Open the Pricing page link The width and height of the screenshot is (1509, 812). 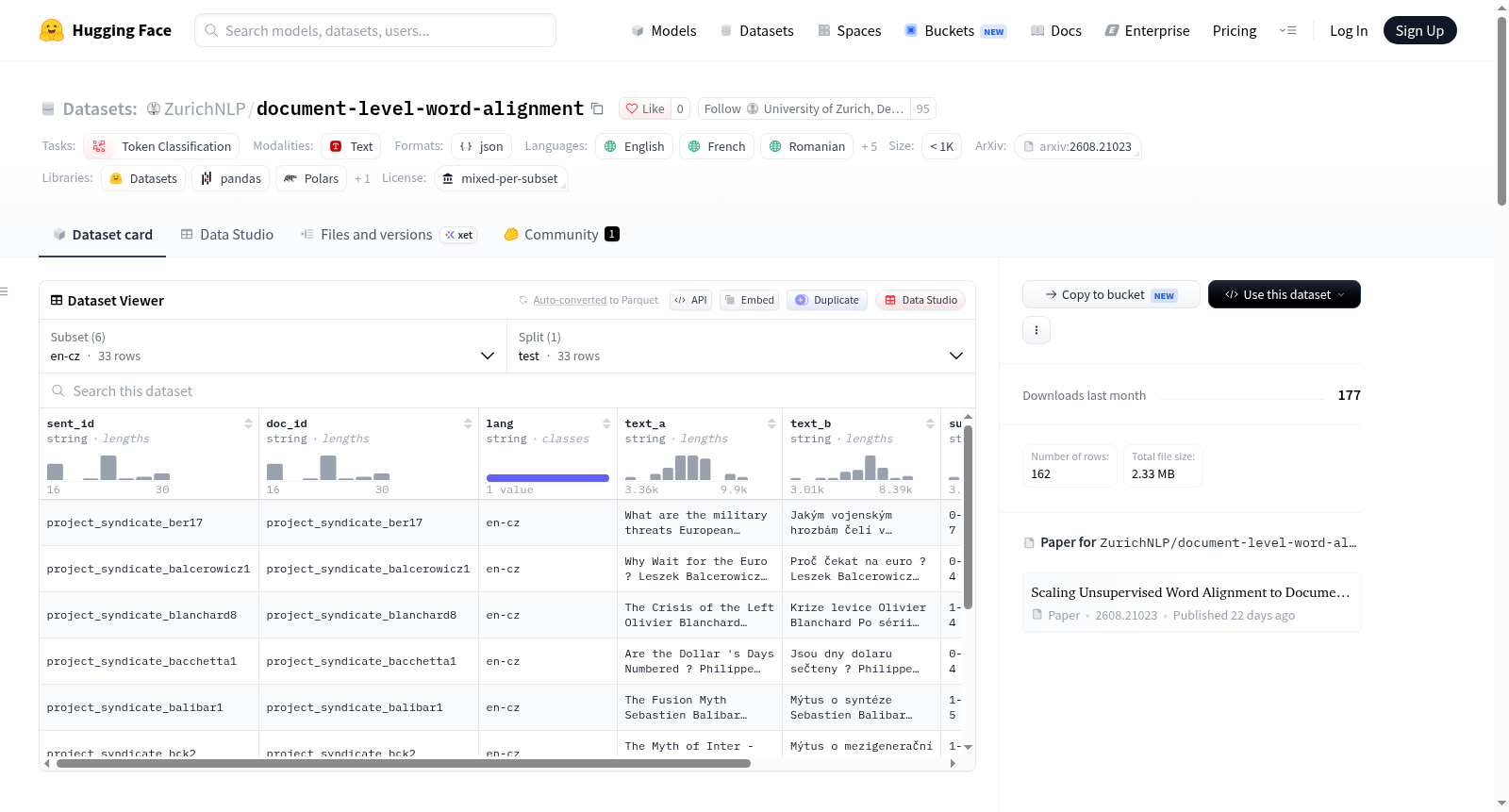(1235, 30)
